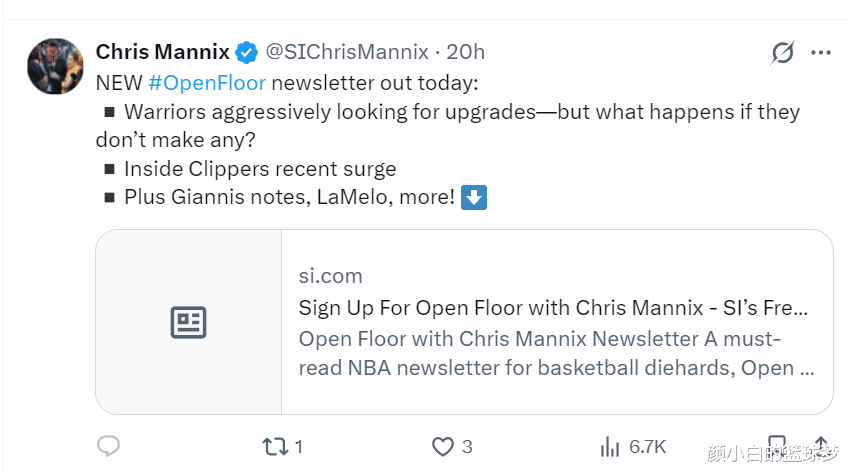Repost this tweet via retweet icon
849x474 pixels.
tap(274, 446)
